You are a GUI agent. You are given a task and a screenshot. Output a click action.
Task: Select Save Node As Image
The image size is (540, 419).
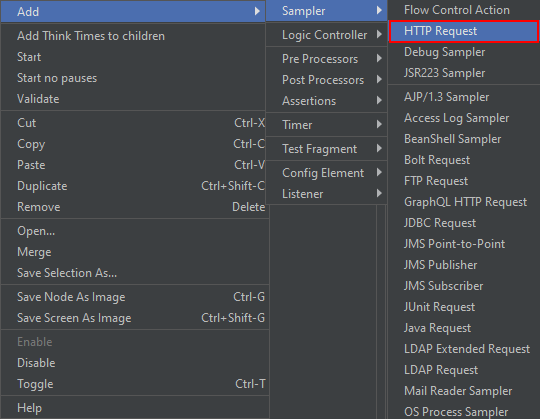tap(133, 297)
